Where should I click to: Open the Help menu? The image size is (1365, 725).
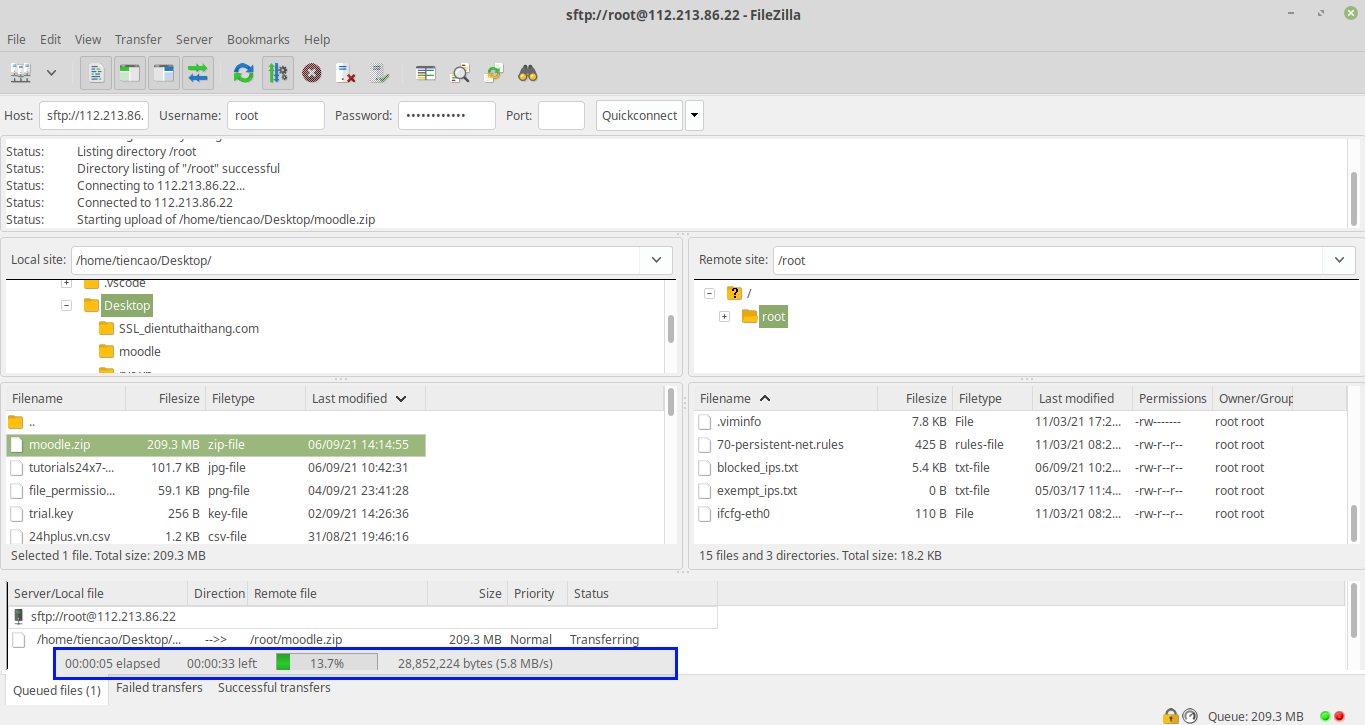[317, 39]
